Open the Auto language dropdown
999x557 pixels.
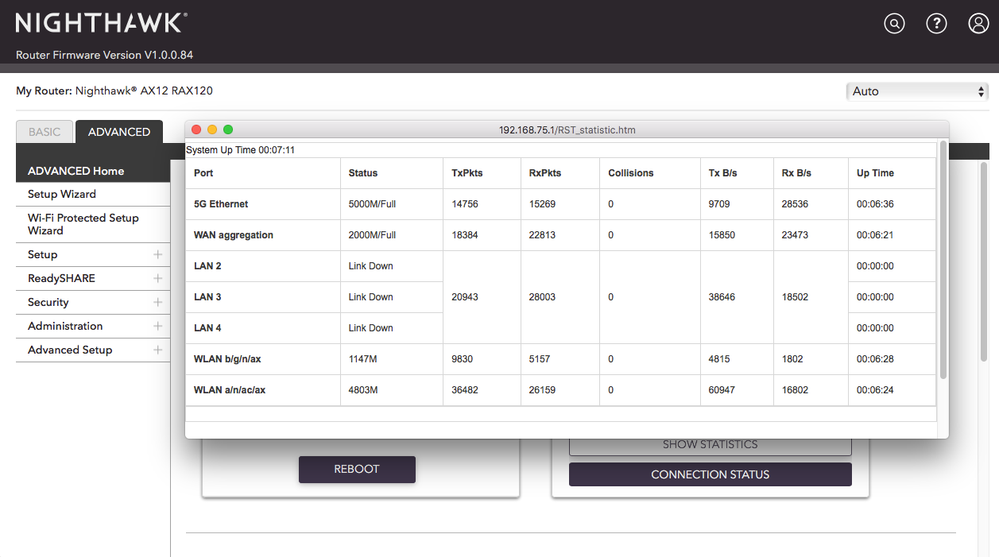(917, 91)
